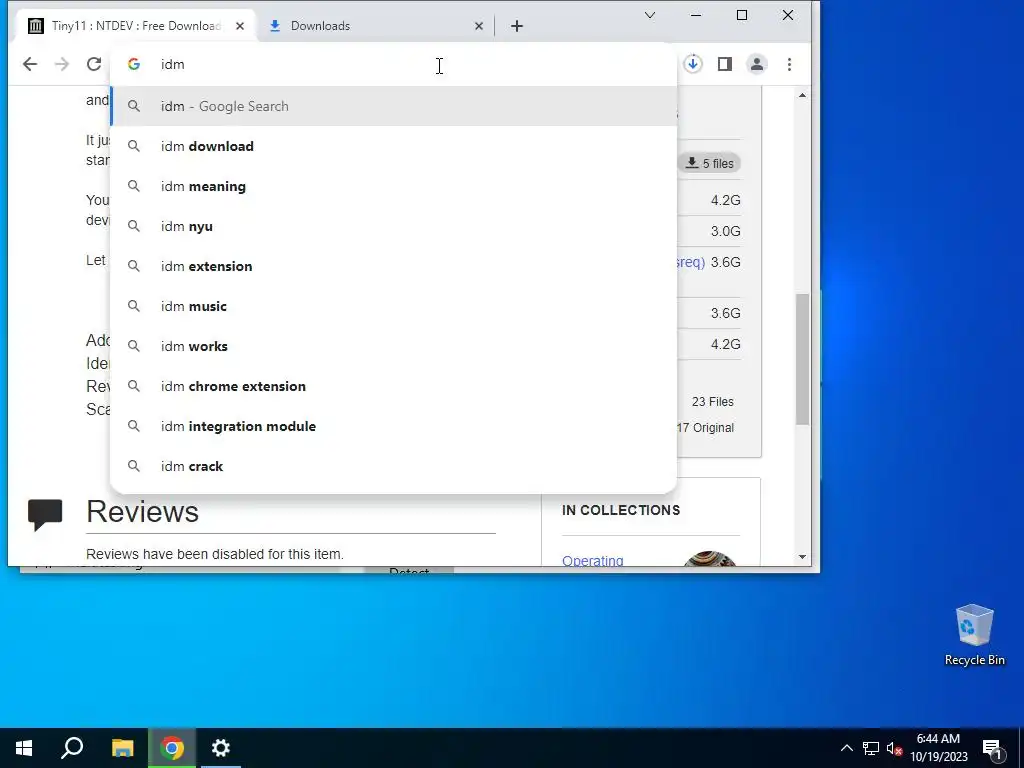Open the Windows Start menu
Screen dimensions: 1024x768
click(24, 748)
